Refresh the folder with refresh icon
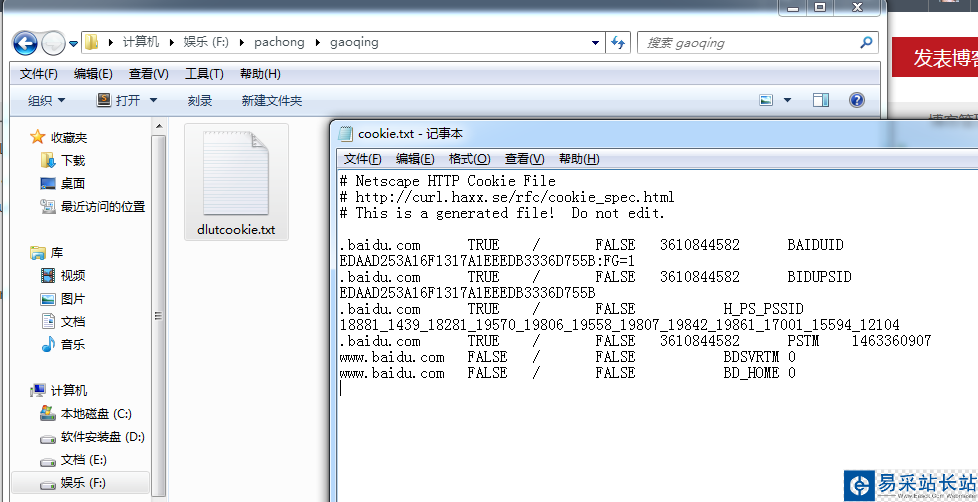The image size is (978, 502). point(617,42)
